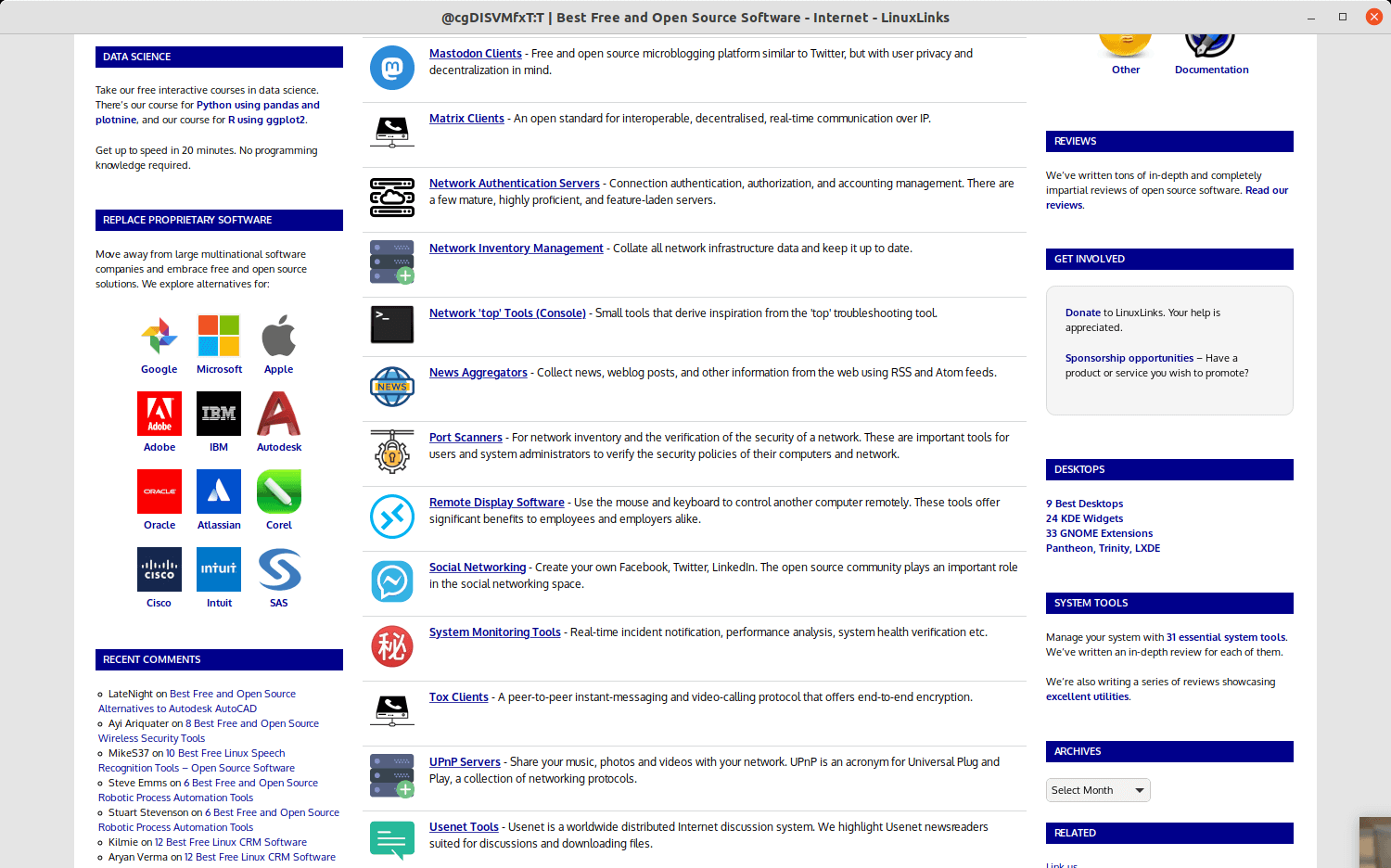The width and height of the screenshot is (1391, 868).
Task: Open the Network Authentication Servers icon
Action: 392,198
